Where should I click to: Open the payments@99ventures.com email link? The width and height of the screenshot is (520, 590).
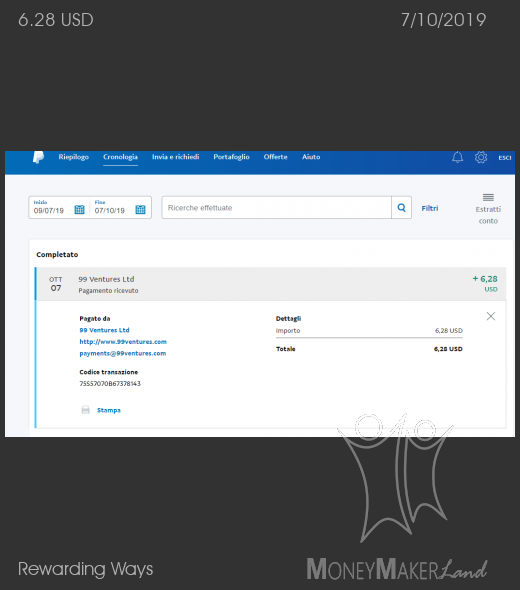123,353
